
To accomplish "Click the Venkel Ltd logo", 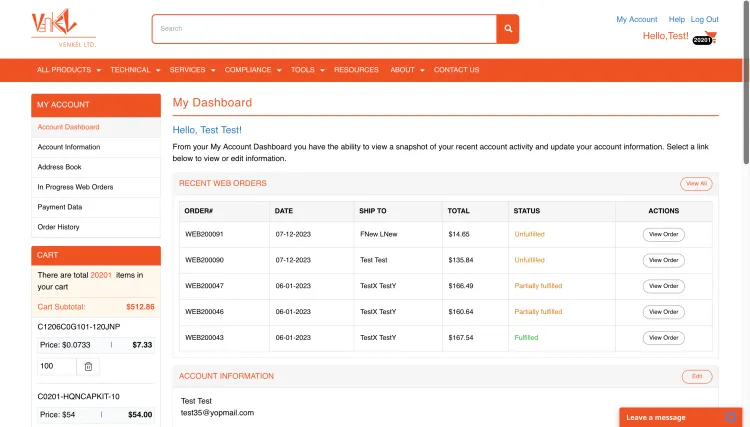I will 64,28.
